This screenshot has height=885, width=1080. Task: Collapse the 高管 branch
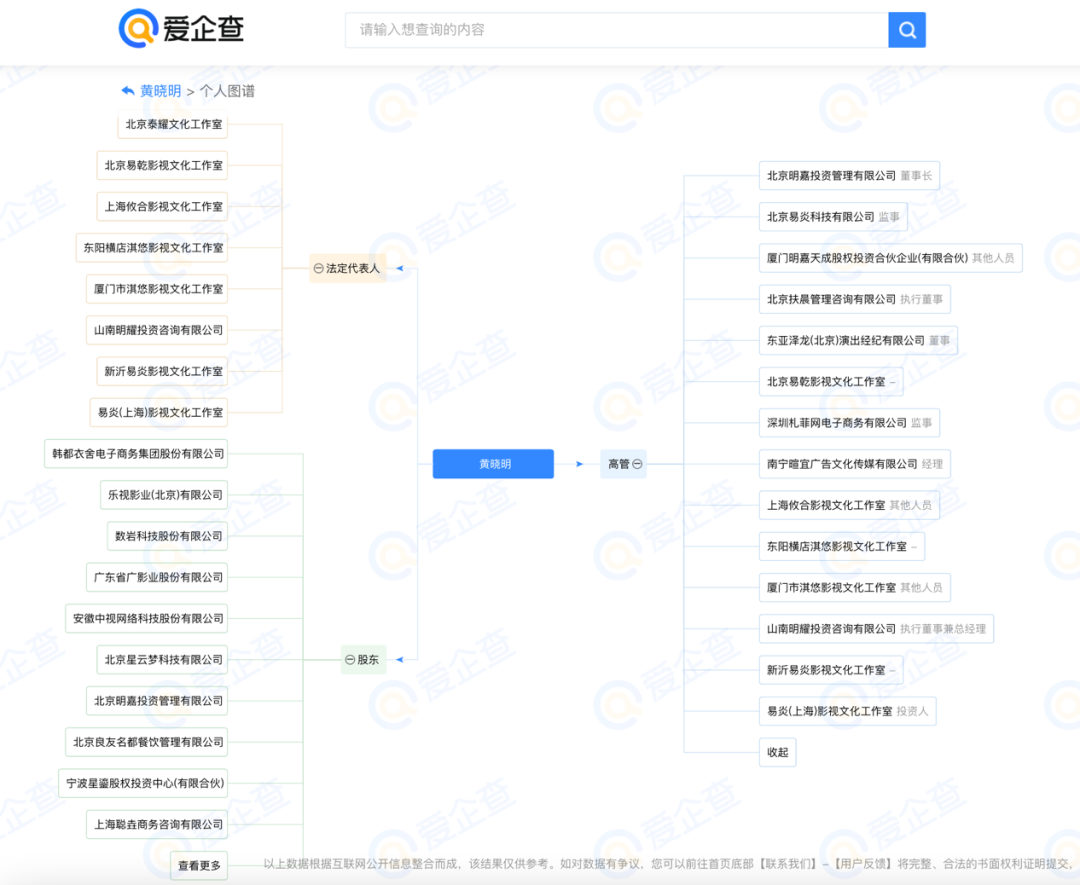(637, 464)
